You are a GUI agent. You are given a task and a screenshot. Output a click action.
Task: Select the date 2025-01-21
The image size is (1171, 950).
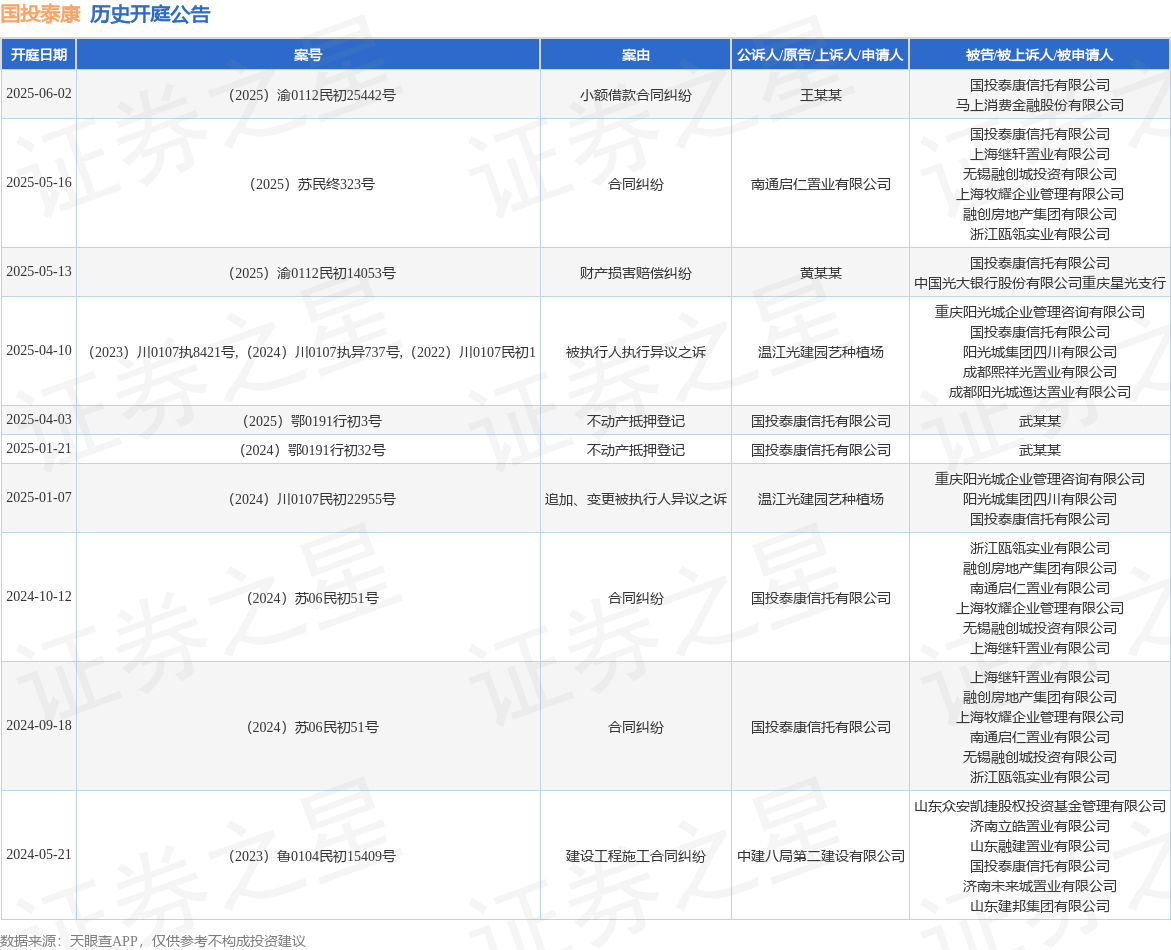coord(39,449)
